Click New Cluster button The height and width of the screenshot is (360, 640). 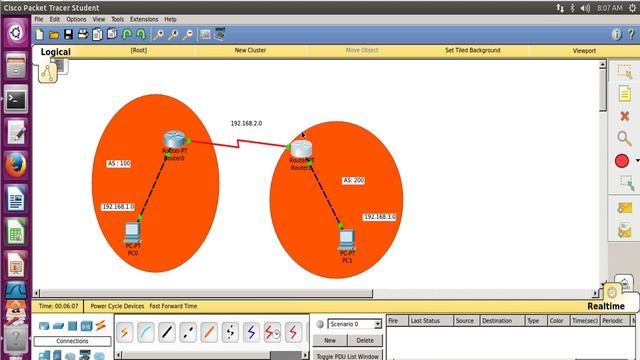(x=250, y=50)
